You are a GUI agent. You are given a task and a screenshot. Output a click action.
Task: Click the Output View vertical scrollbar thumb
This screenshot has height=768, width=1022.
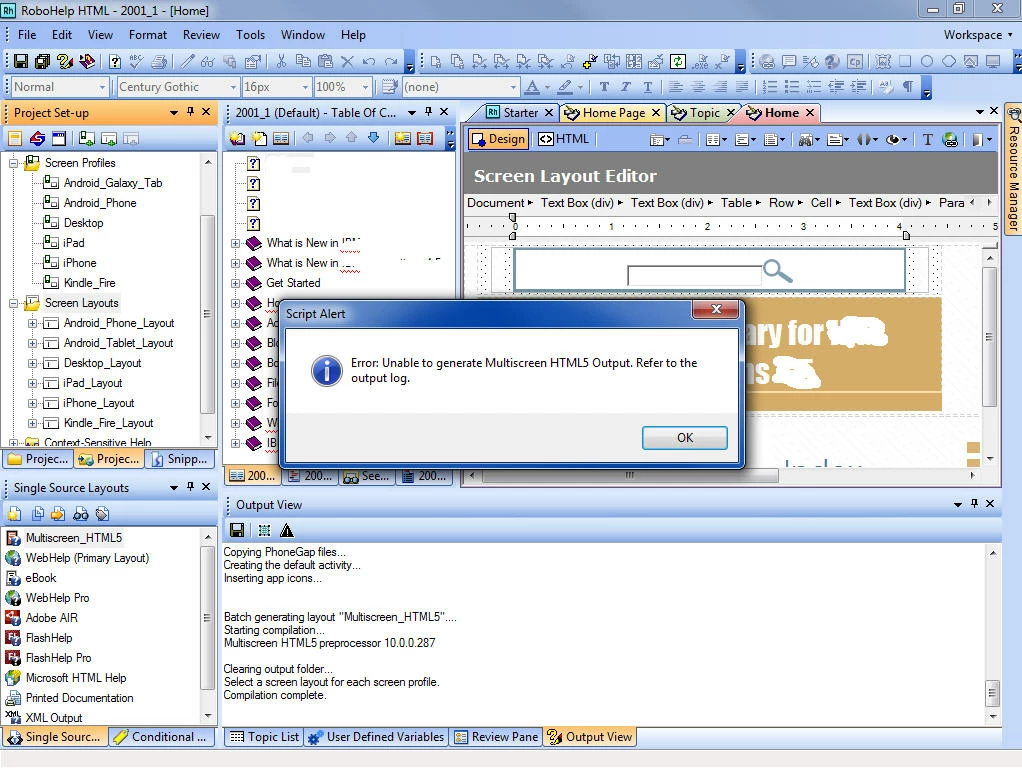pos(992,692)
